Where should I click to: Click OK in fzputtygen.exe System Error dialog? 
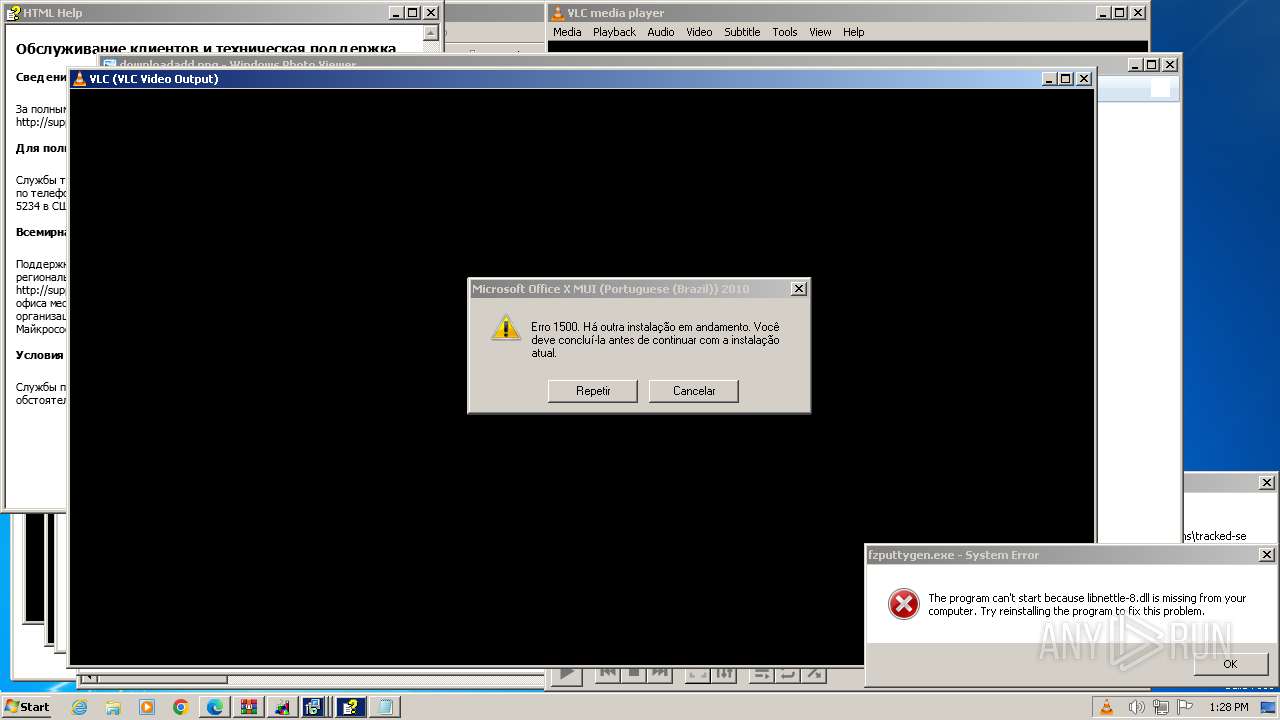pos(1230,664)
